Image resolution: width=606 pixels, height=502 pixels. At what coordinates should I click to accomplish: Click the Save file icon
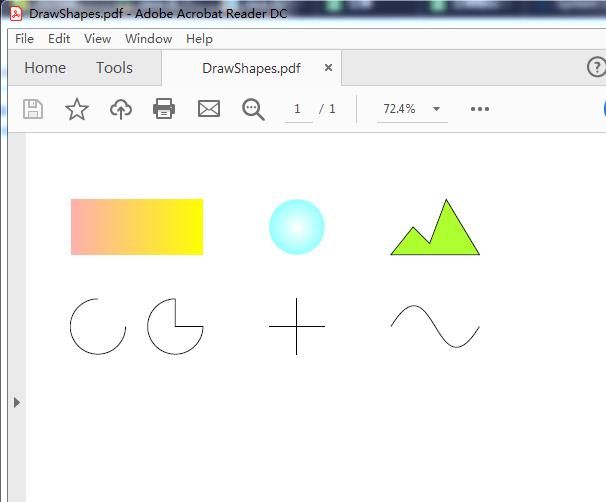click(x=33, y=109)
